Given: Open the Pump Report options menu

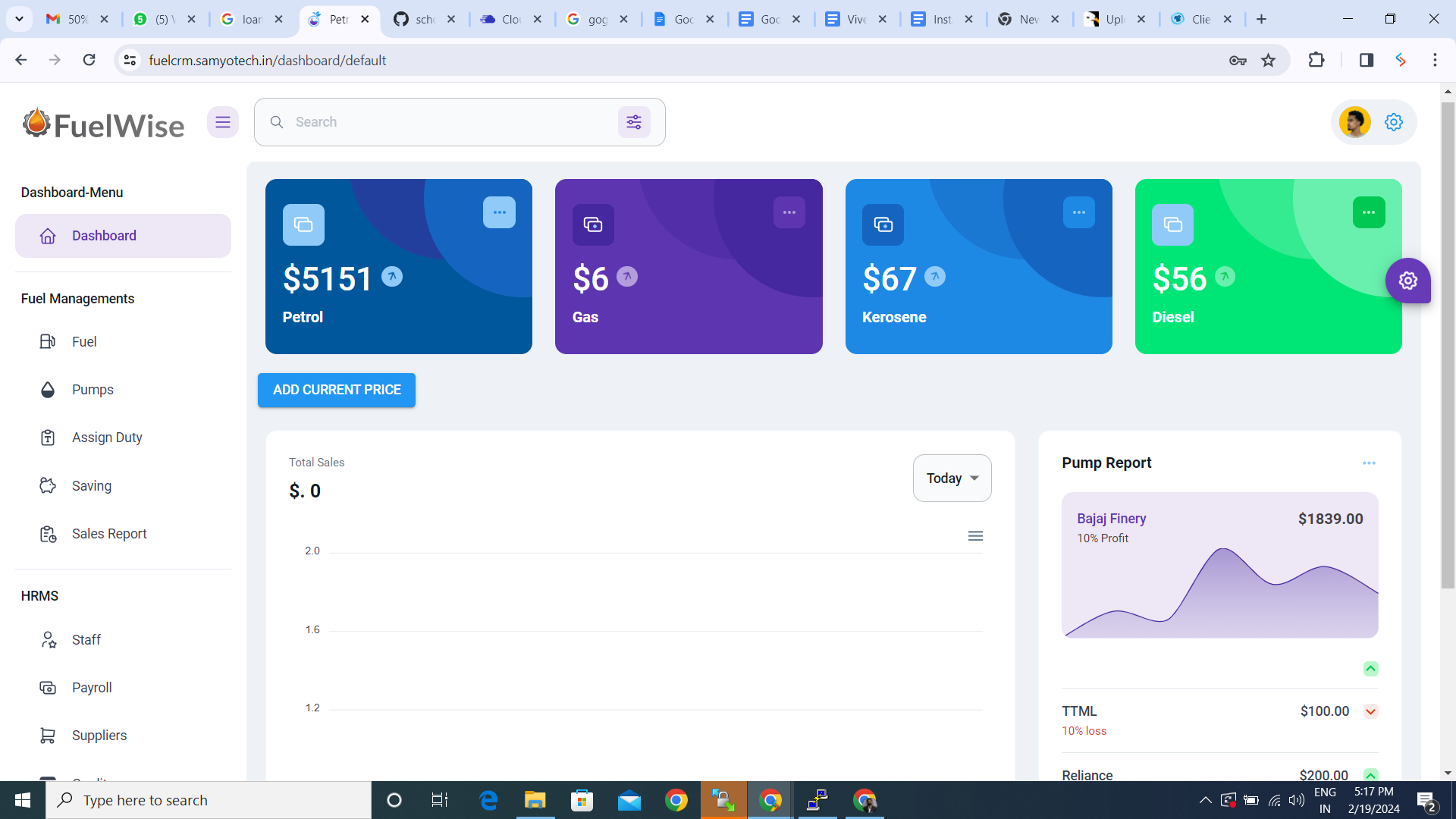Looking at the screenshot, I should pos(1369,463).
